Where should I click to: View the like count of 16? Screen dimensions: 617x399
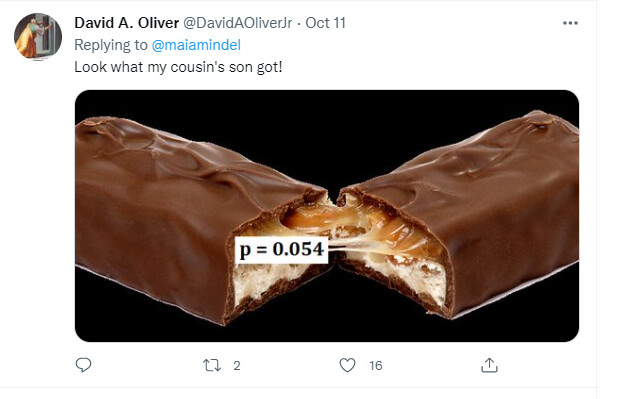coord(376,366)
